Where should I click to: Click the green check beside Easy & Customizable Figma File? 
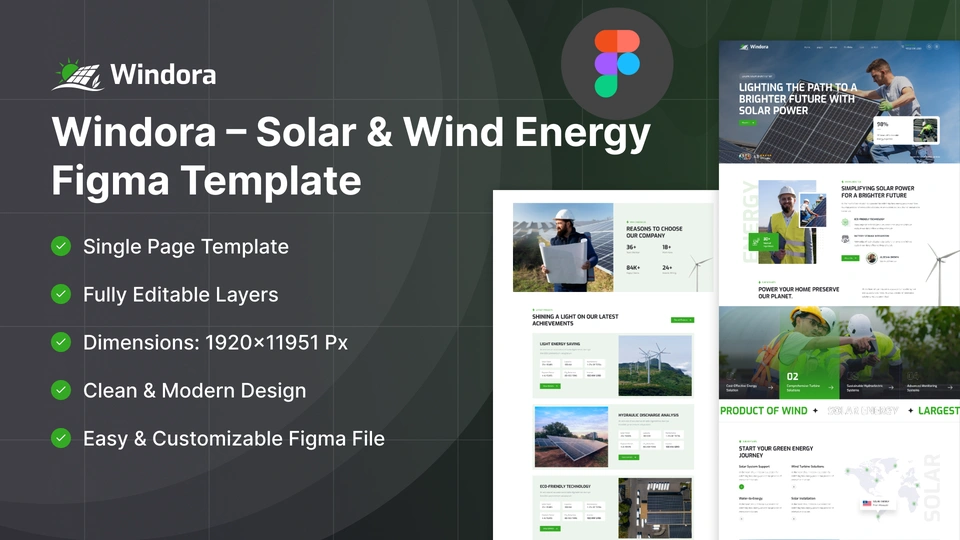pos(61,438)
